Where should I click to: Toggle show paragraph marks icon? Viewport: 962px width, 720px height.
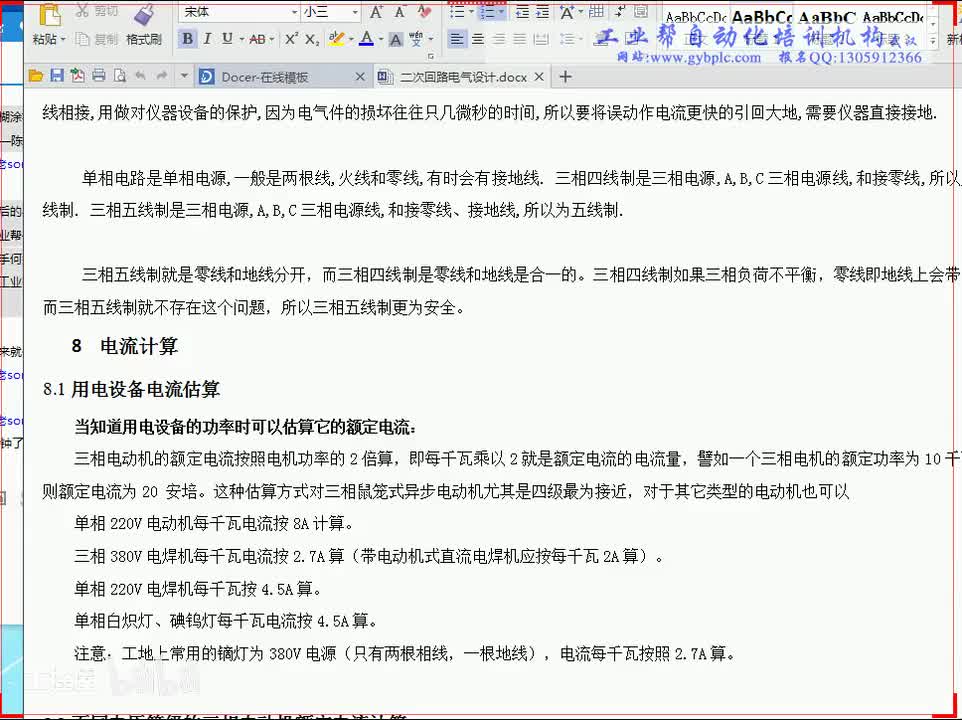641,11
